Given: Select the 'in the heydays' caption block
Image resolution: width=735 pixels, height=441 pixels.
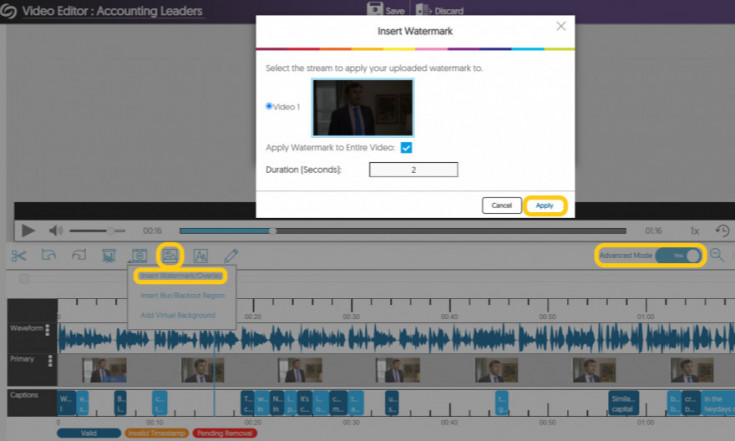Looking at the screenshot, I should click(718, 403).
